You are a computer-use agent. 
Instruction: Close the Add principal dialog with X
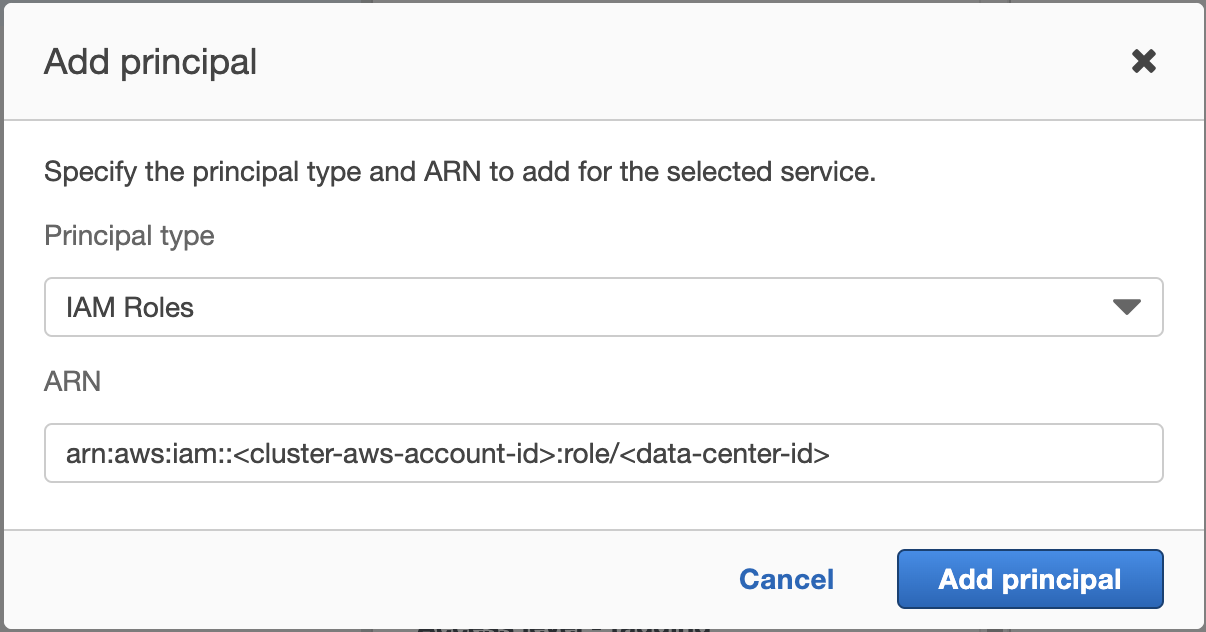pos(1143,62)
